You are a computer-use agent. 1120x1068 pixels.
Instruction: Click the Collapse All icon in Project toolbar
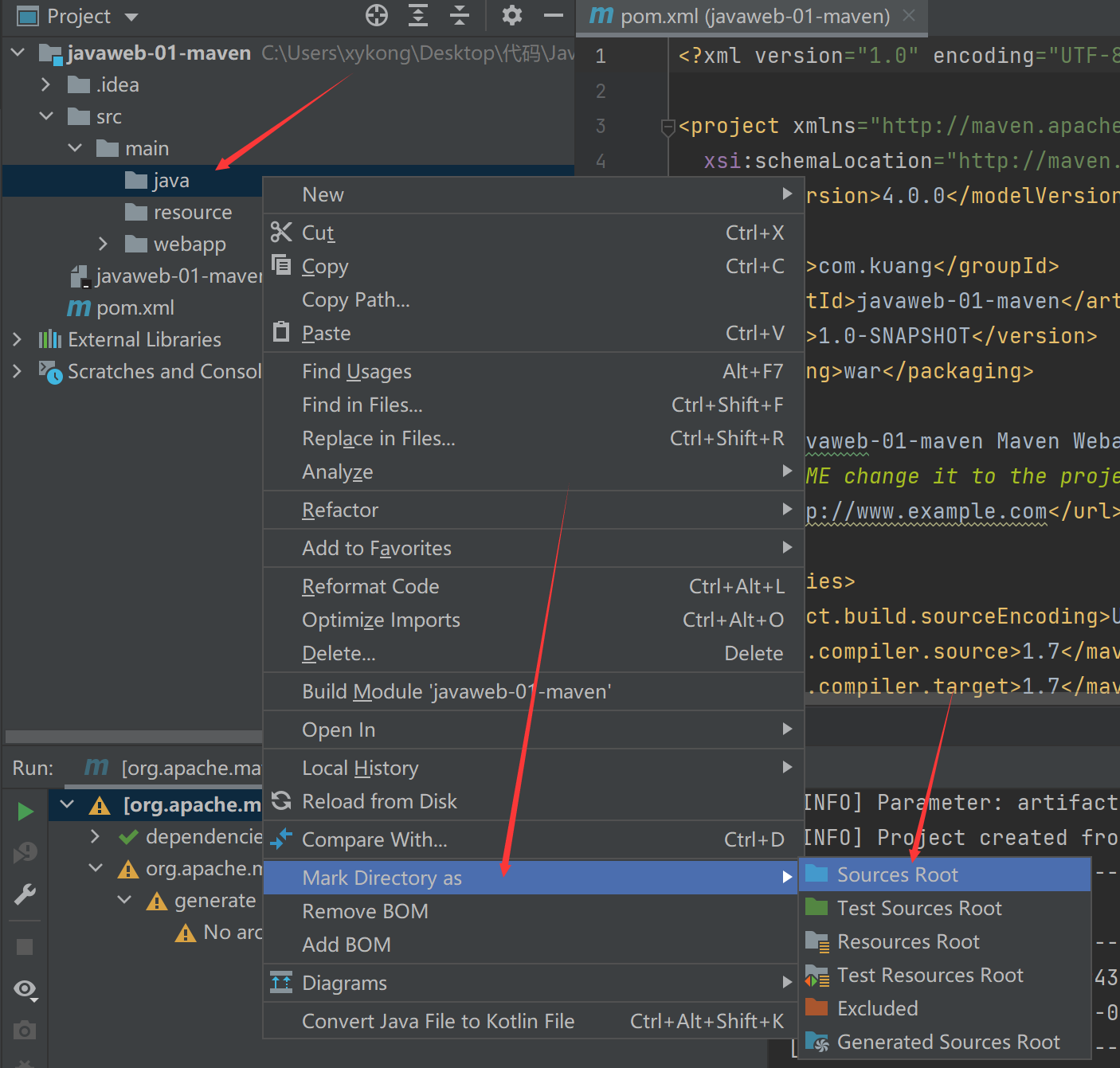point(460,15)
